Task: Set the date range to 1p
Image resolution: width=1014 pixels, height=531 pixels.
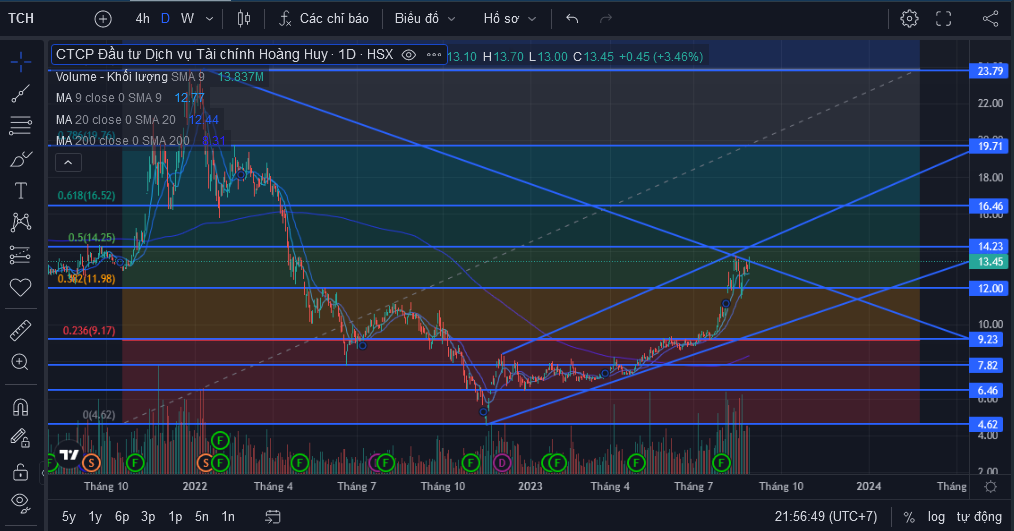Action: (x=175, y=517)
